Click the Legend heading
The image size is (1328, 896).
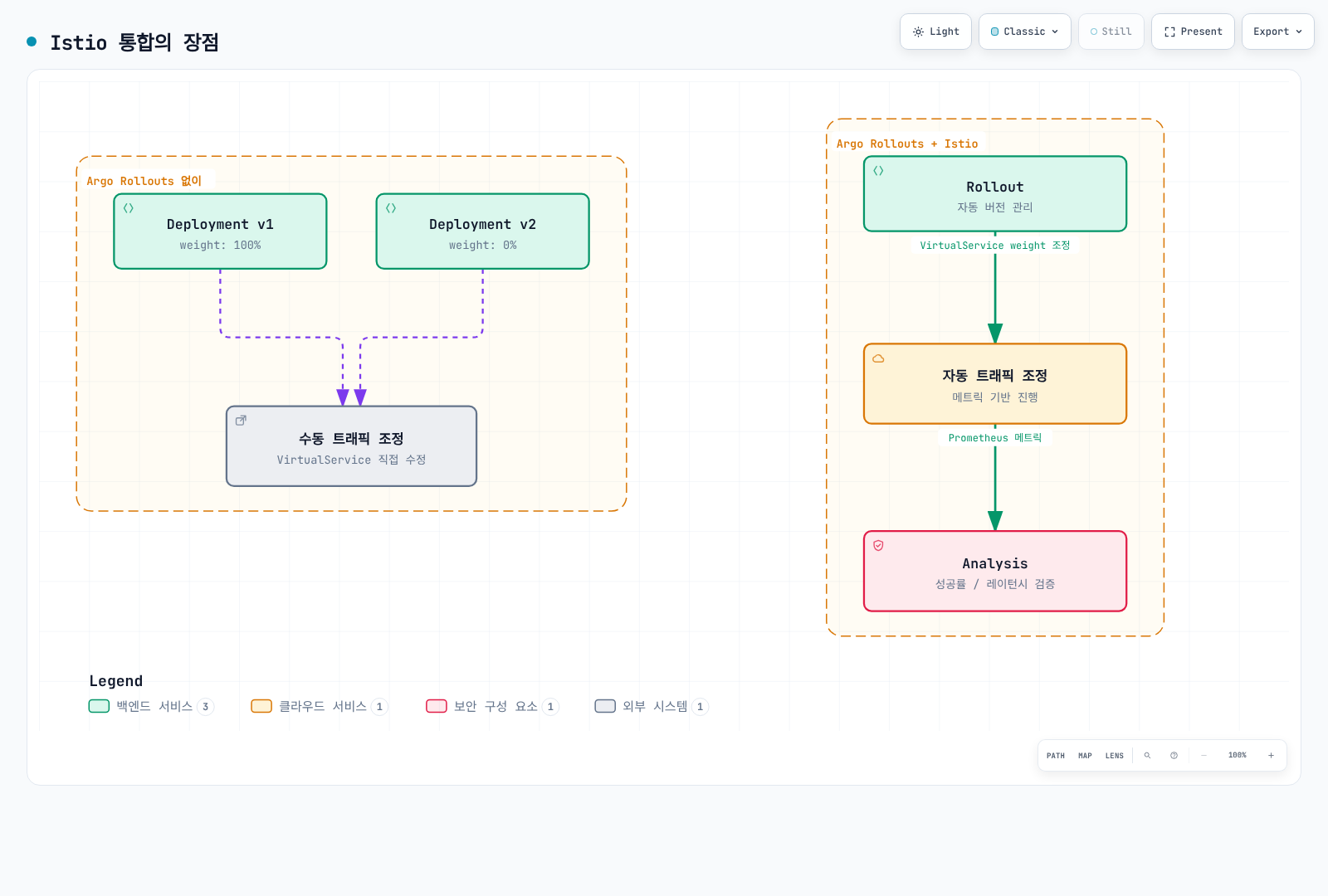(x=116, y=681)
